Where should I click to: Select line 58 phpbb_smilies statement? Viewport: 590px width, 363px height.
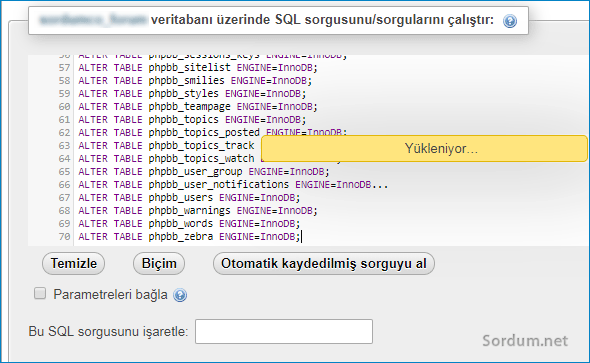(x=195, y=80)
